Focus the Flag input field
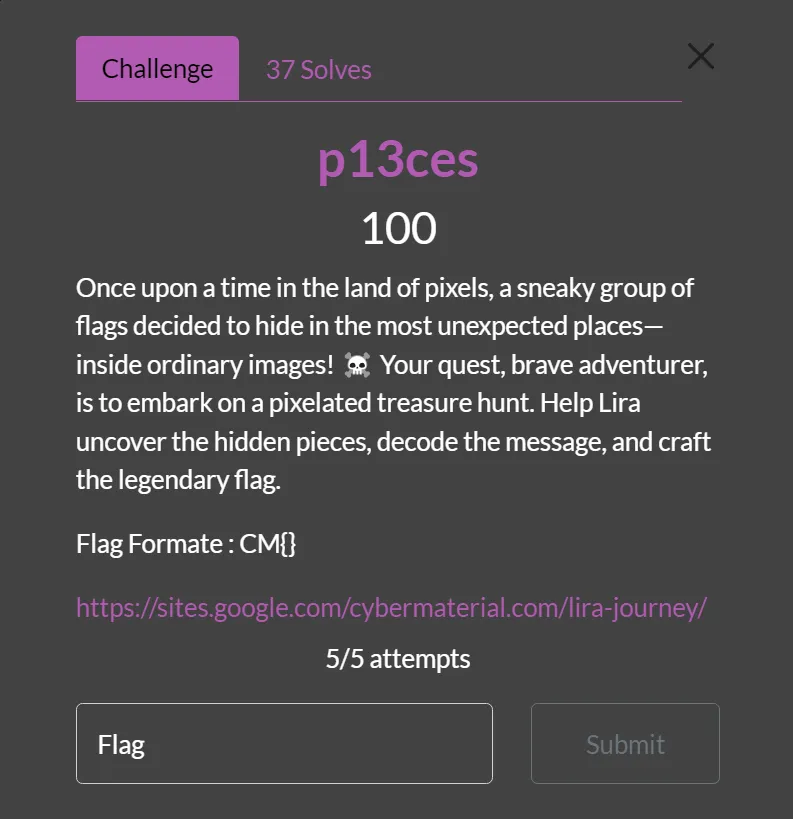The image size is (793, 819). (284, 744)
